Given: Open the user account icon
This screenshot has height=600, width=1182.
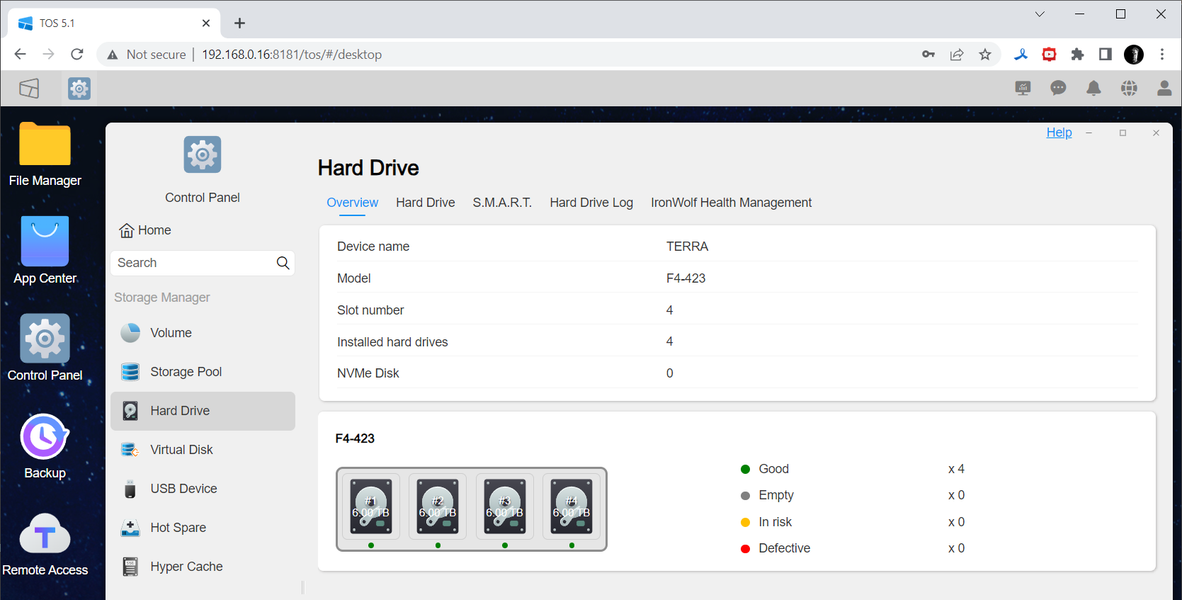Looking at the screenshot, I should coord(1164,88).
